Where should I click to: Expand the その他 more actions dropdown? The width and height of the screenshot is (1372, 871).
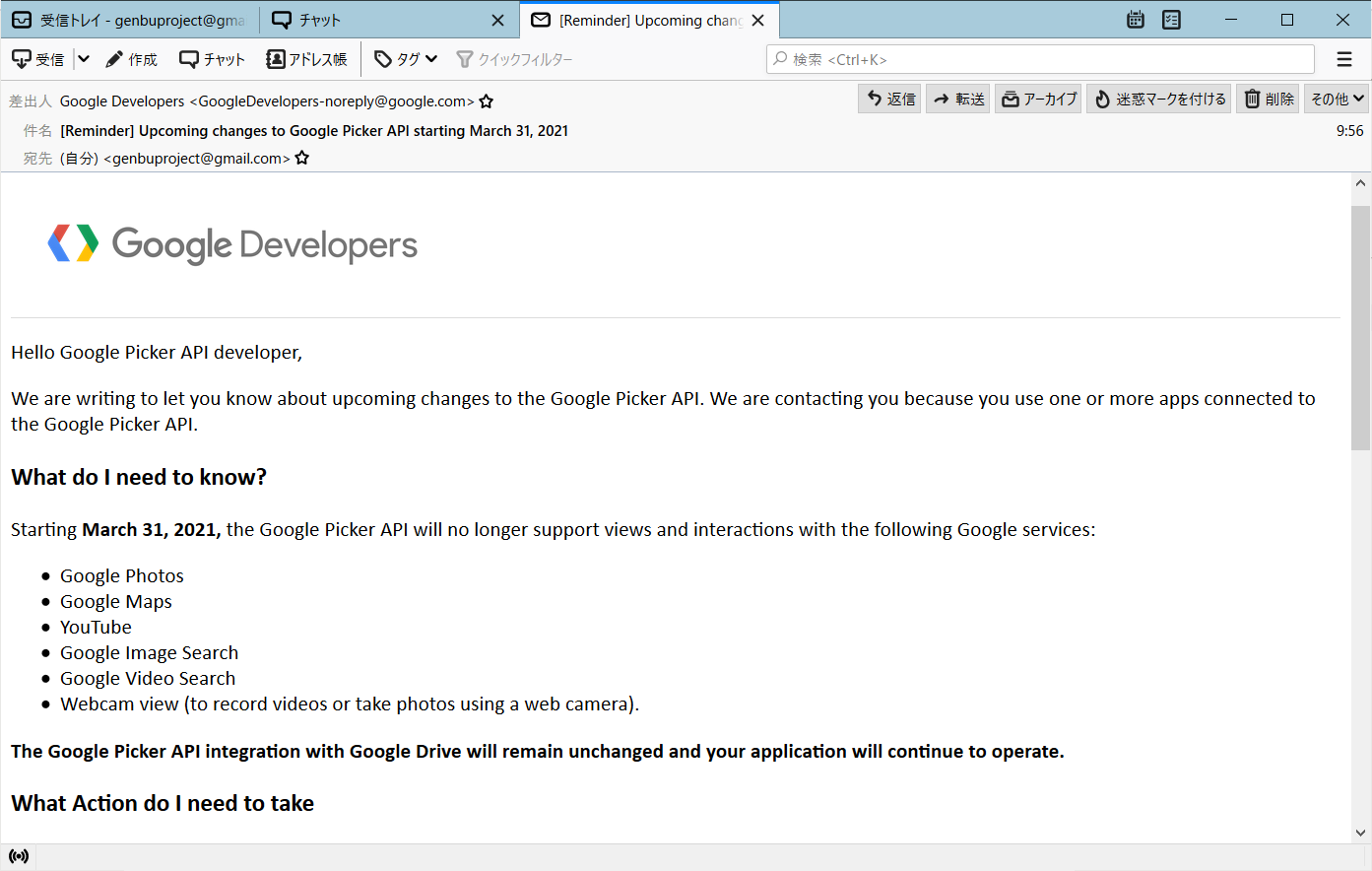(x=1337, y=99)
